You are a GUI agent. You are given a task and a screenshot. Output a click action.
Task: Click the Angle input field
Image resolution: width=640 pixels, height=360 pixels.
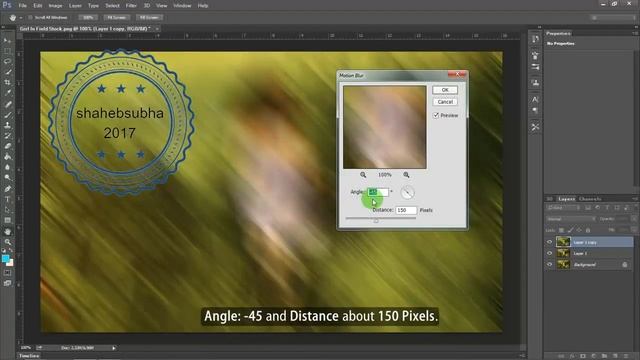pyautogui.click(x=378, y=192)
